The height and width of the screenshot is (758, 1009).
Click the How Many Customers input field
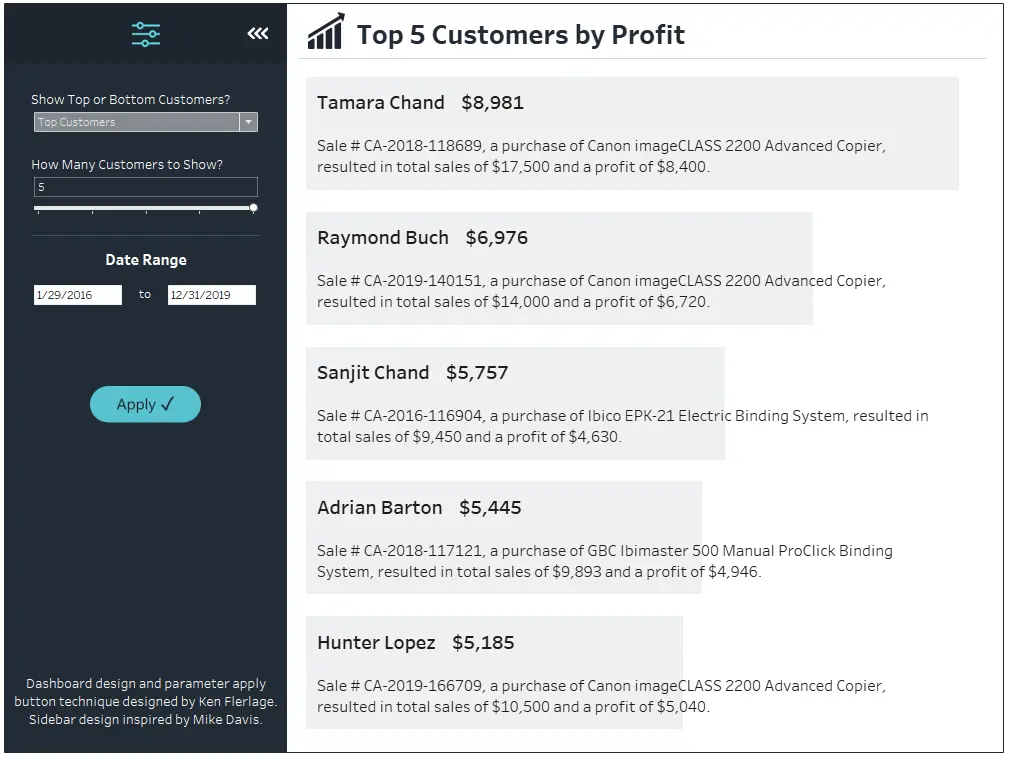146,187
